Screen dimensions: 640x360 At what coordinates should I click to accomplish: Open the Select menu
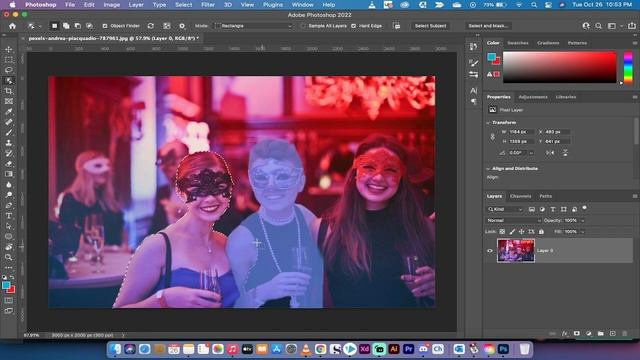click(x=183, y=5)
